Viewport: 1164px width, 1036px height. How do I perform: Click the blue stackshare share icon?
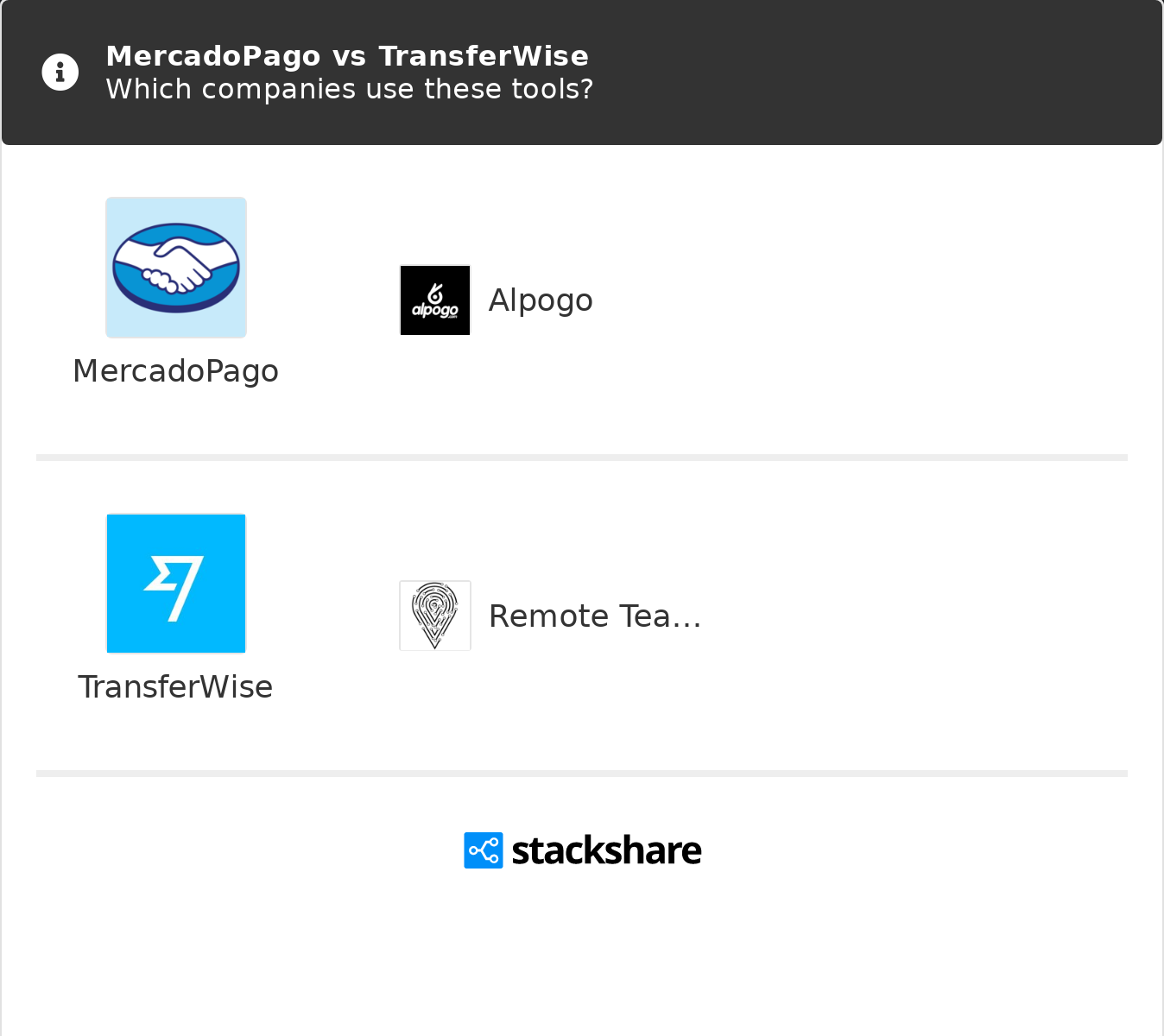[x=484, y=850]
